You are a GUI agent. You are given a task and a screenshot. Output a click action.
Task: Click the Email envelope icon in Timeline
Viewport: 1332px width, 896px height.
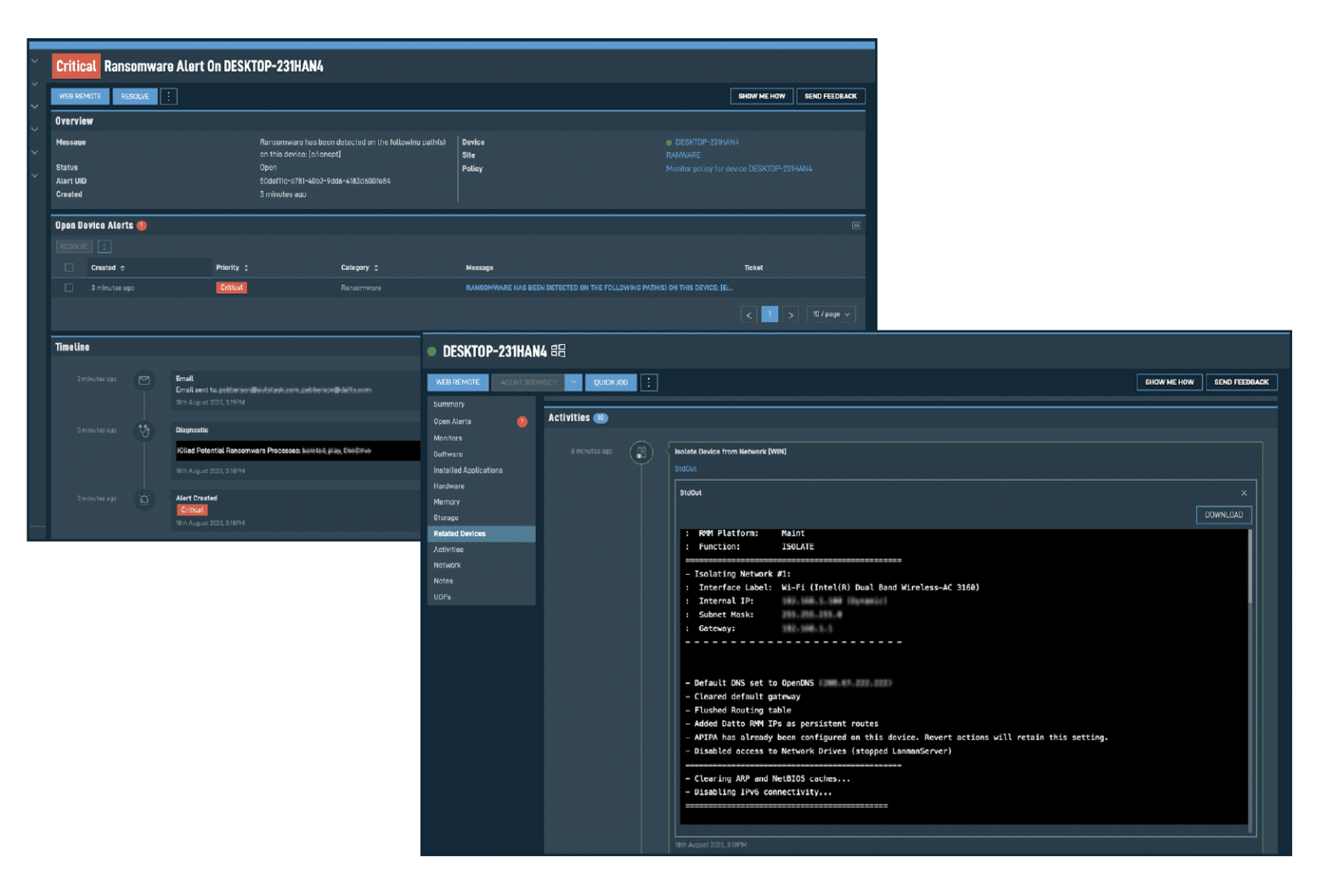(x=144, y=380)
